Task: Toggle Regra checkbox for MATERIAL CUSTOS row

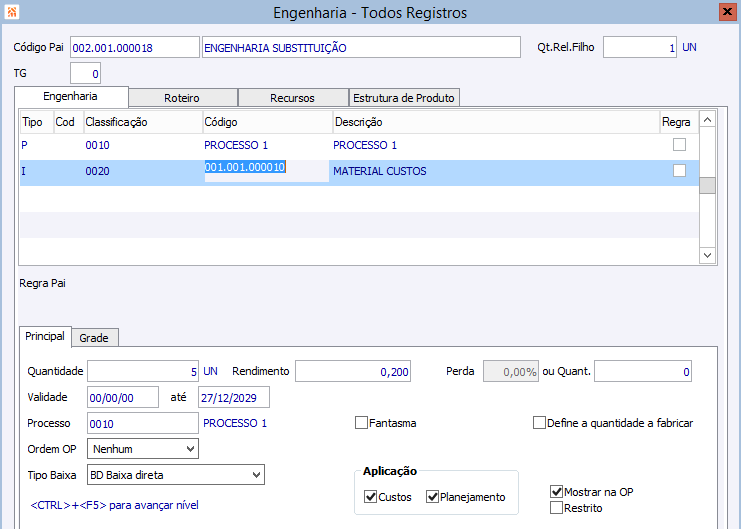Action: click(x=680, y=171)
